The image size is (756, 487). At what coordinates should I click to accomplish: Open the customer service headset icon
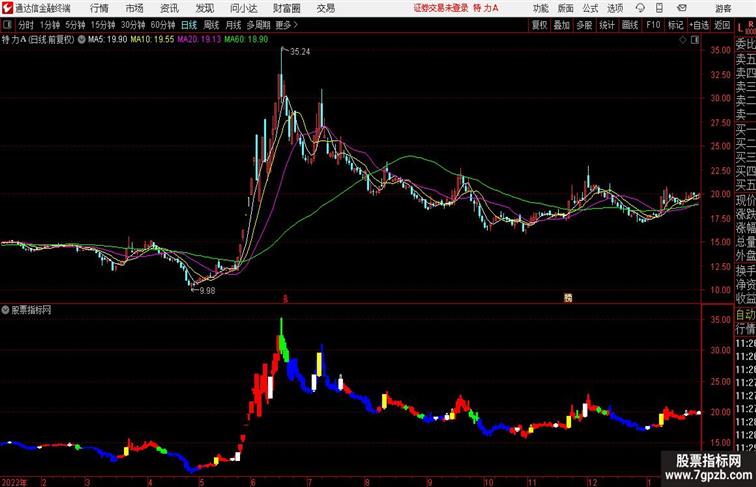pos(640,8)
